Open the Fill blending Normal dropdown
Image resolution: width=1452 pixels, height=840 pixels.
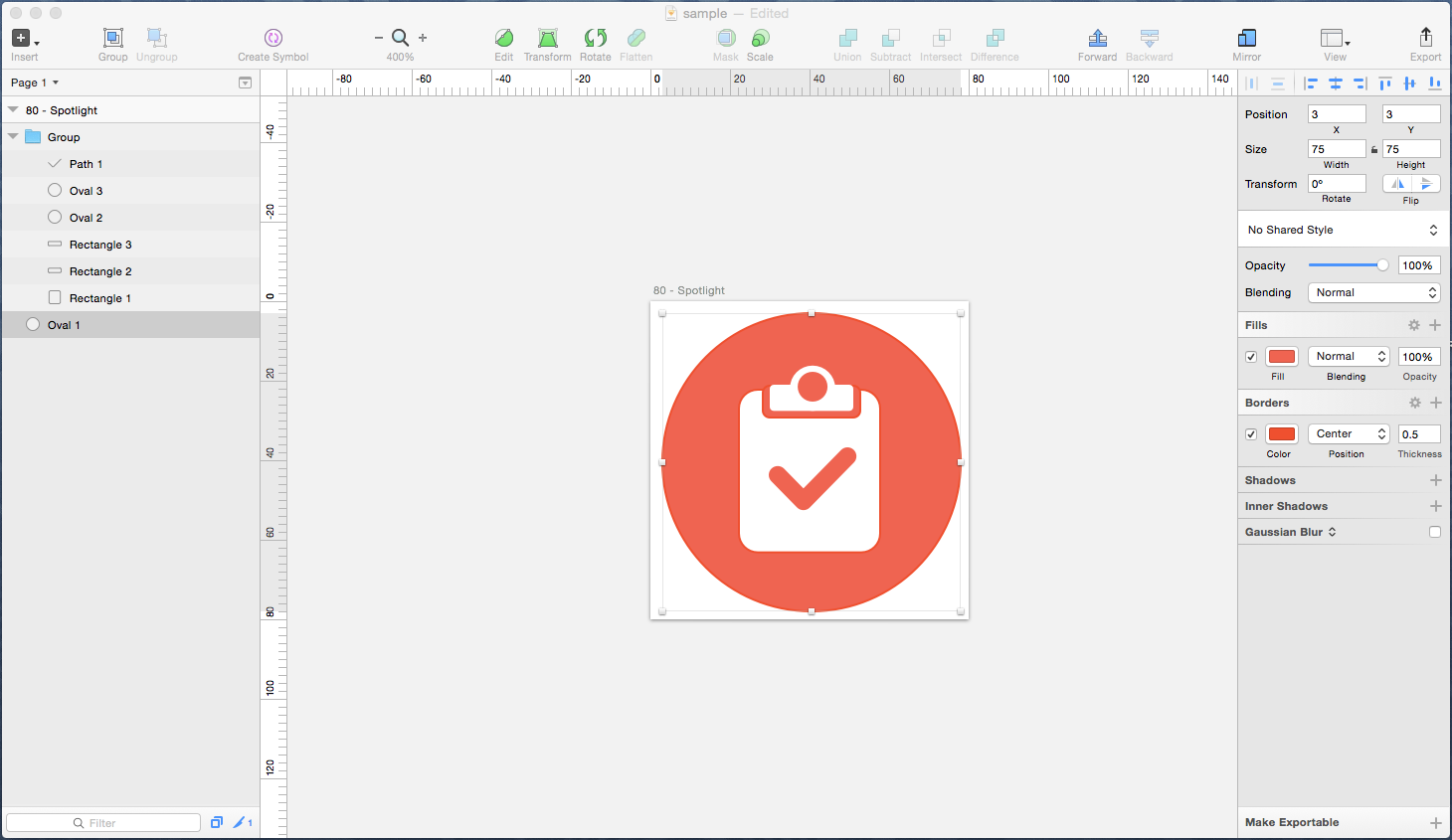tap(1349, 356)
